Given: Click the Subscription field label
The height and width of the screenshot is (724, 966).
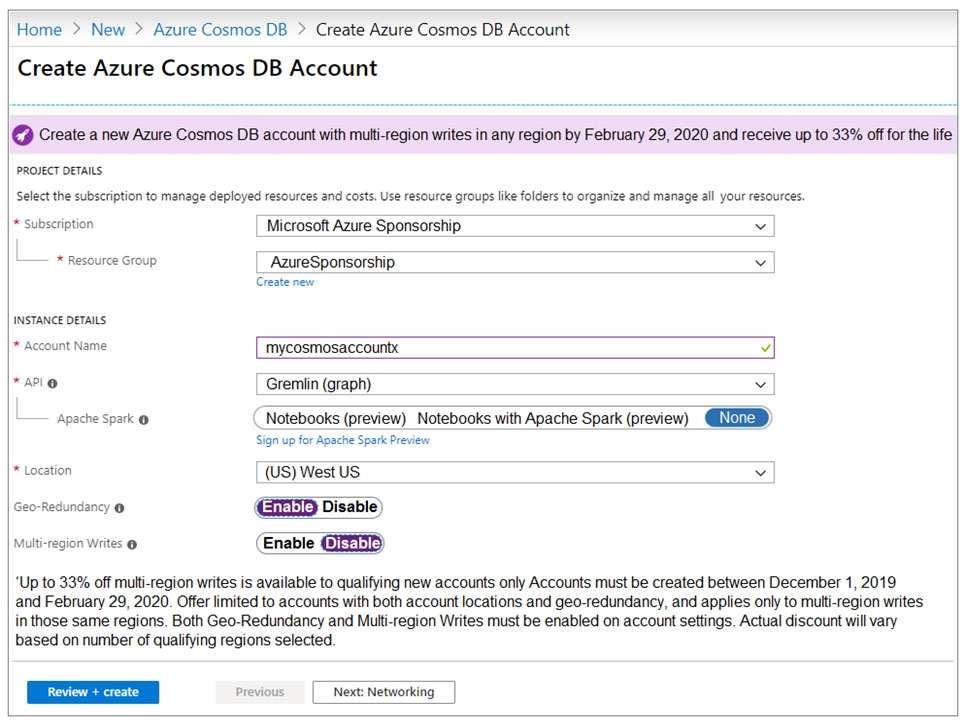Looking at the screenshot, I should pyautogui.click(x=59, y=224).
